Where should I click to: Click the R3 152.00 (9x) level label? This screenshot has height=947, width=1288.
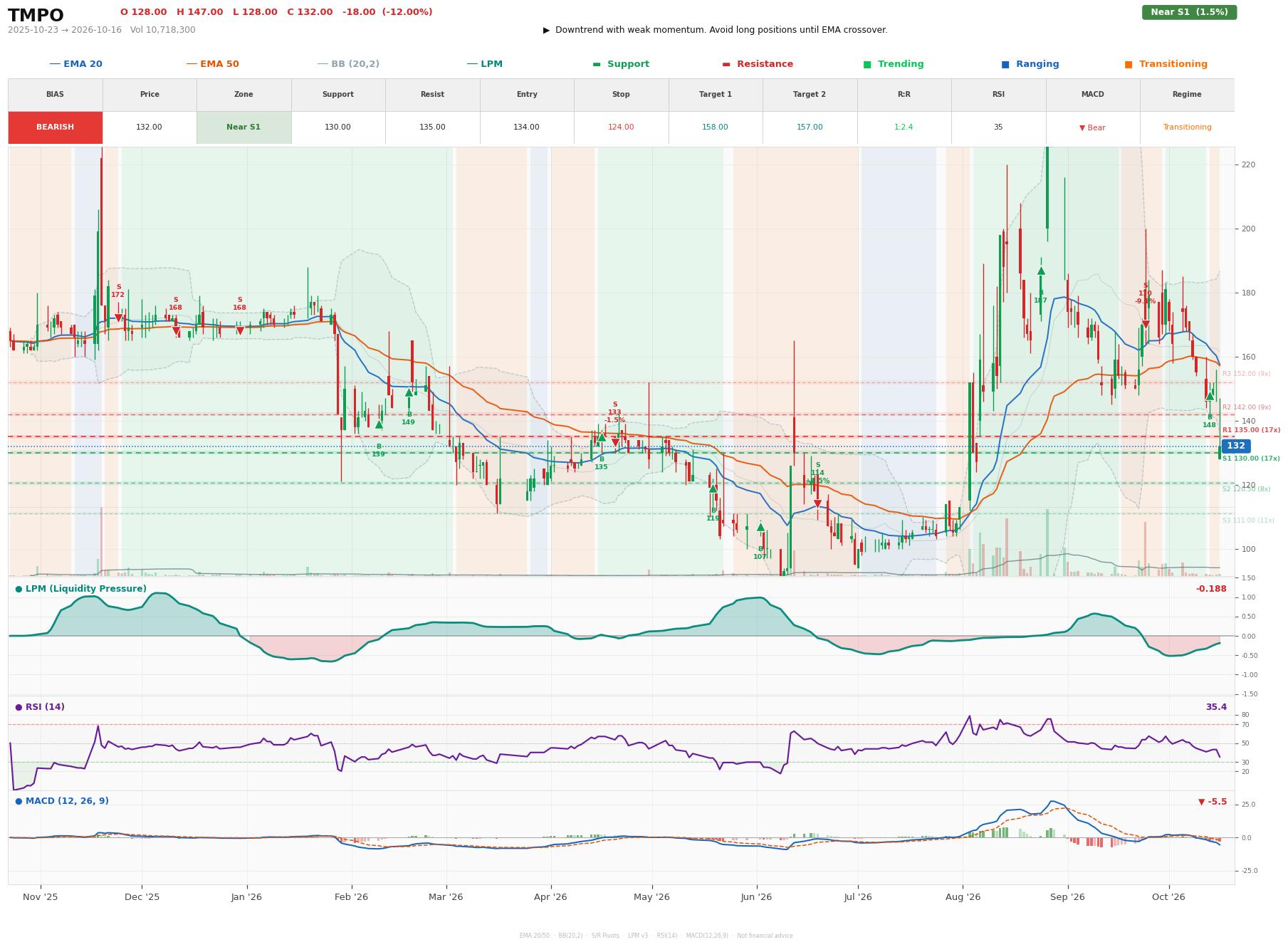pos(1246,374)
